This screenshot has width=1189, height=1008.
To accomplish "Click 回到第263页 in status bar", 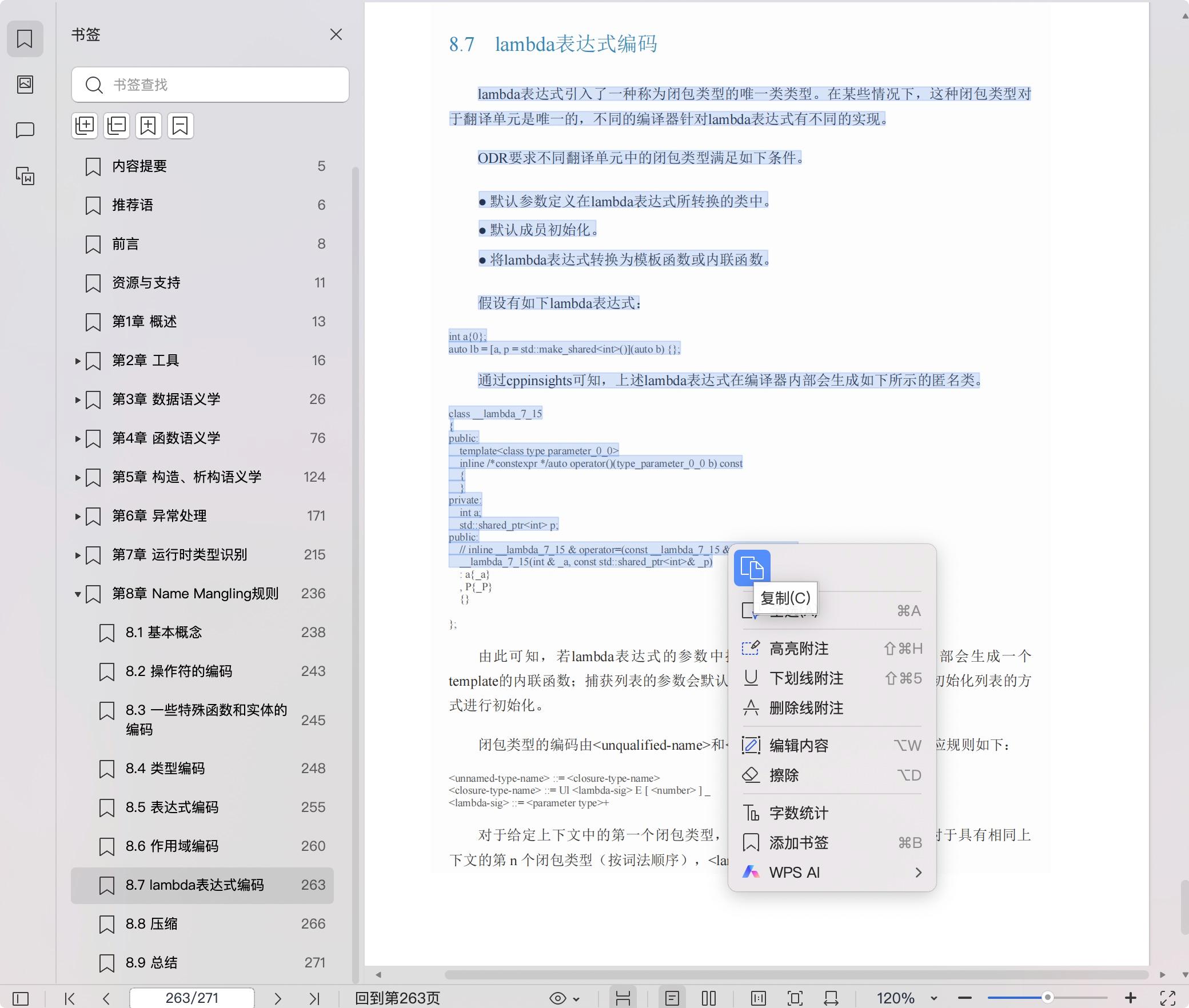I will pos(397,998).
